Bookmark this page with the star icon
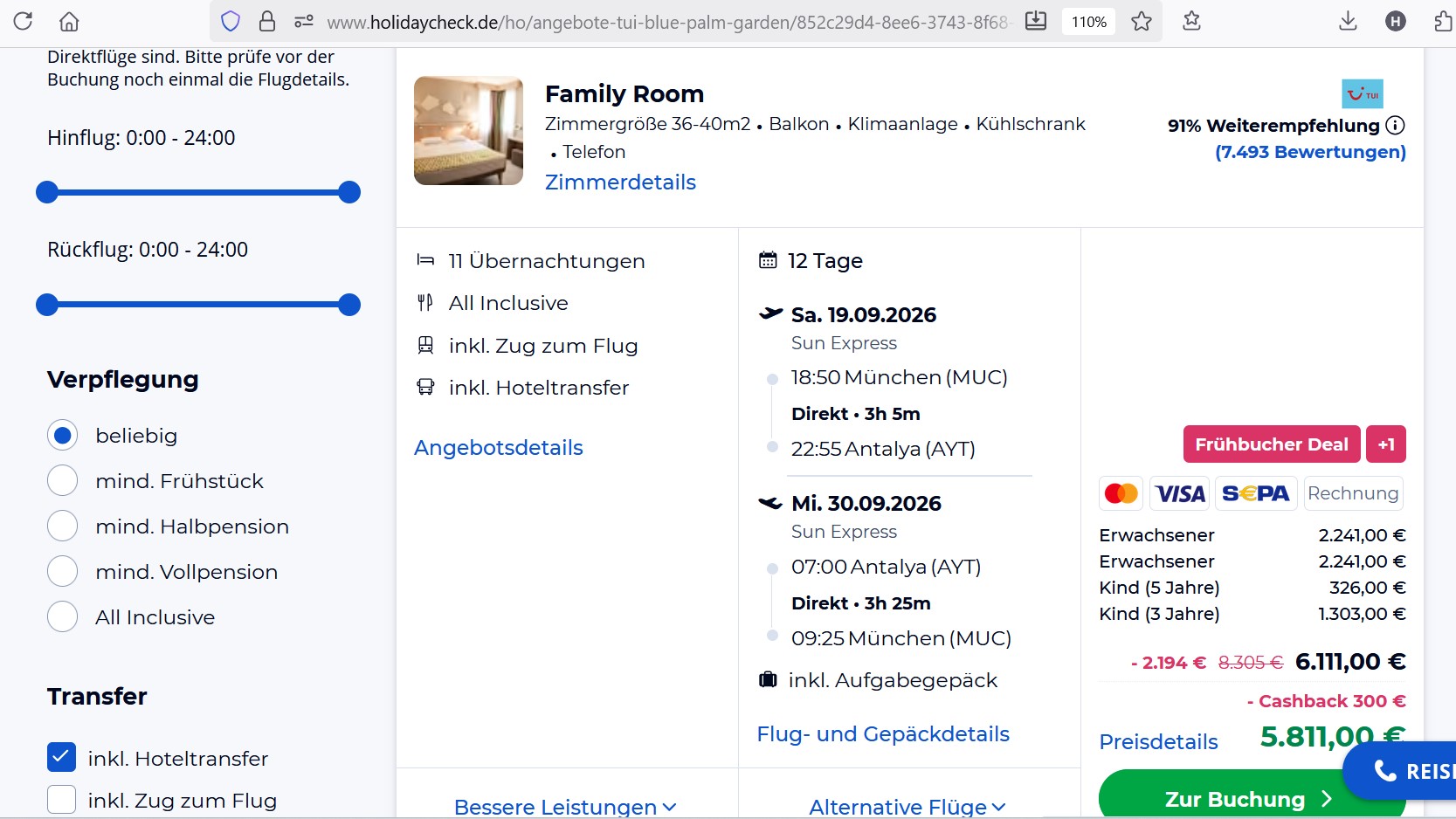This screenshot has width=1456, height=819. (x=1141, y=21)
